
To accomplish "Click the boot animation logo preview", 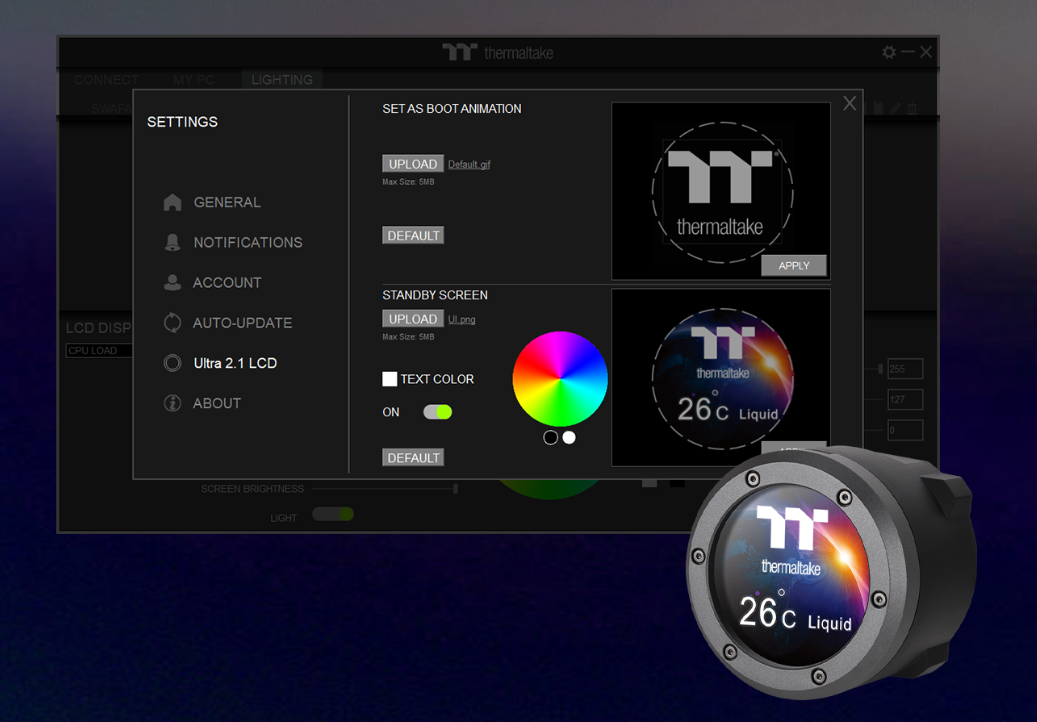I will (722, 192).
